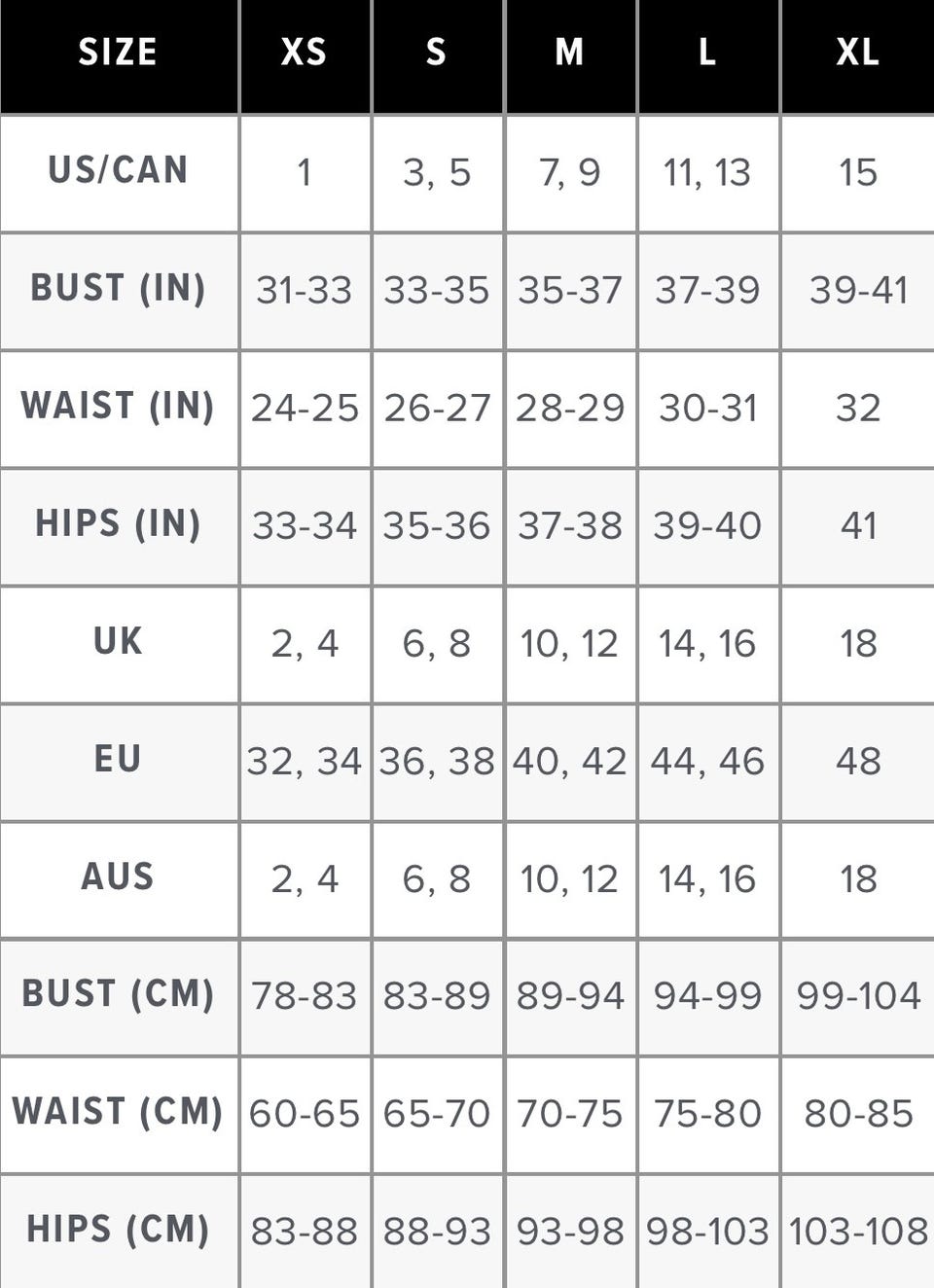Click the US/CAN row label
The width and height of the screenshot is (934, 1288).
119,172
